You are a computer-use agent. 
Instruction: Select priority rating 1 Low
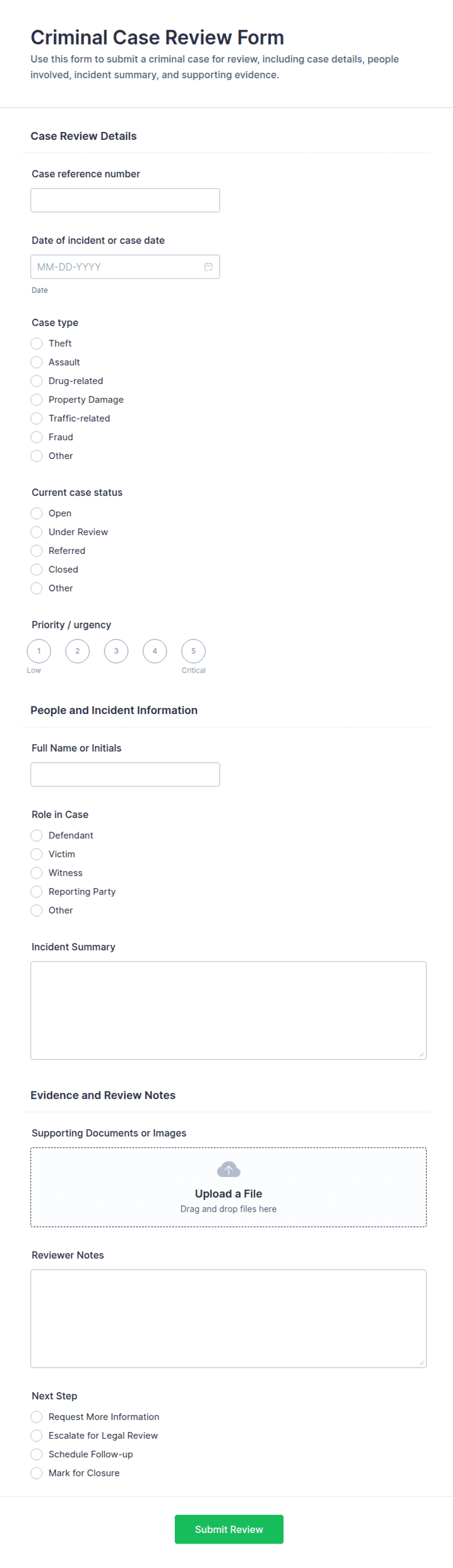click(x=39, y=651)
